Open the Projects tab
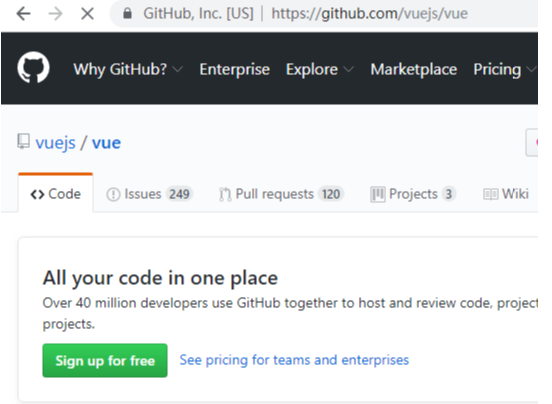The height and width of the screenshot is (404, 552). 413,194
